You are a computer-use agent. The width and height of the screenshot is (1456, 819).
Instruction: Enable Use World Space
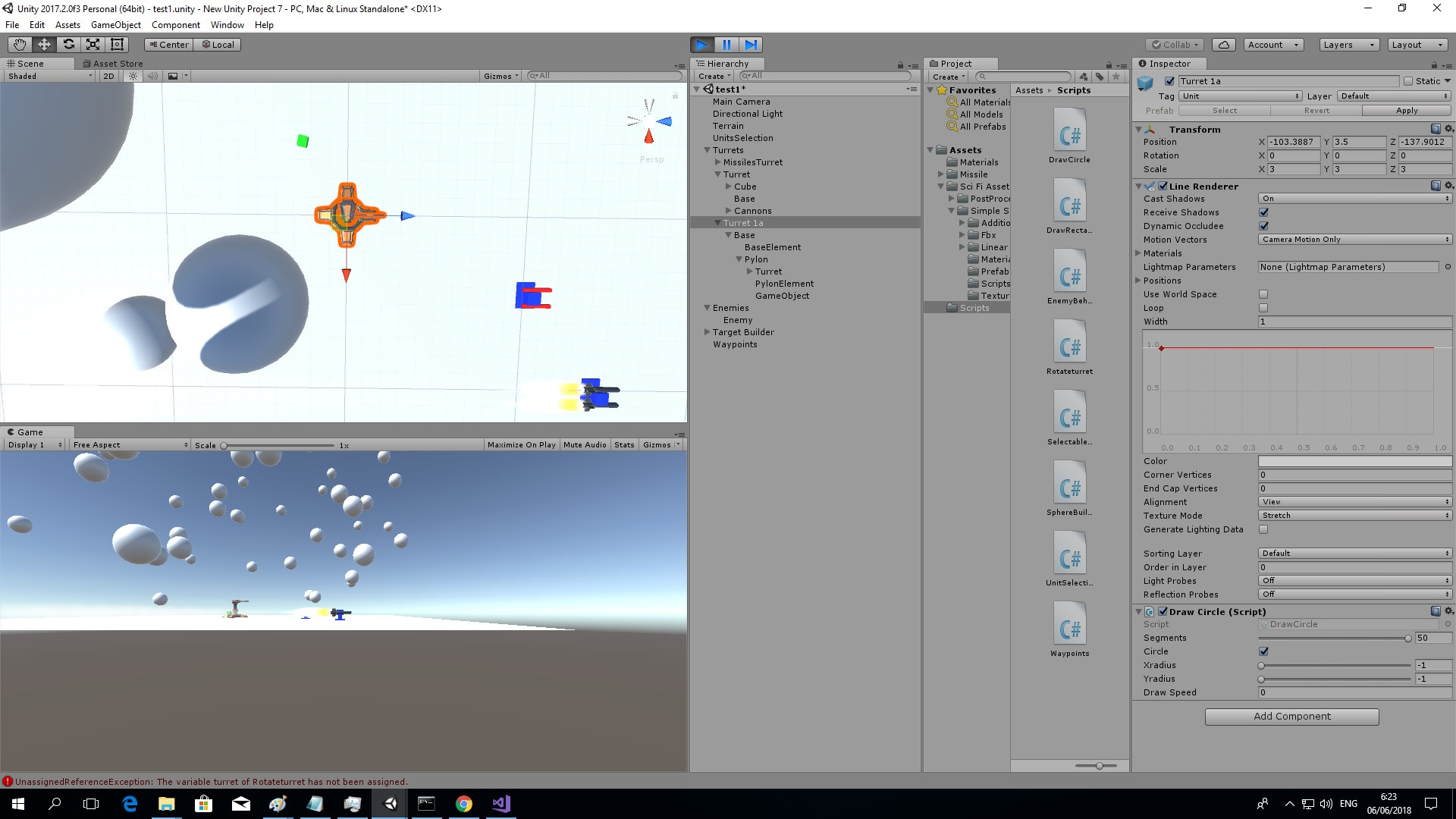click(x=1263, y=294)
